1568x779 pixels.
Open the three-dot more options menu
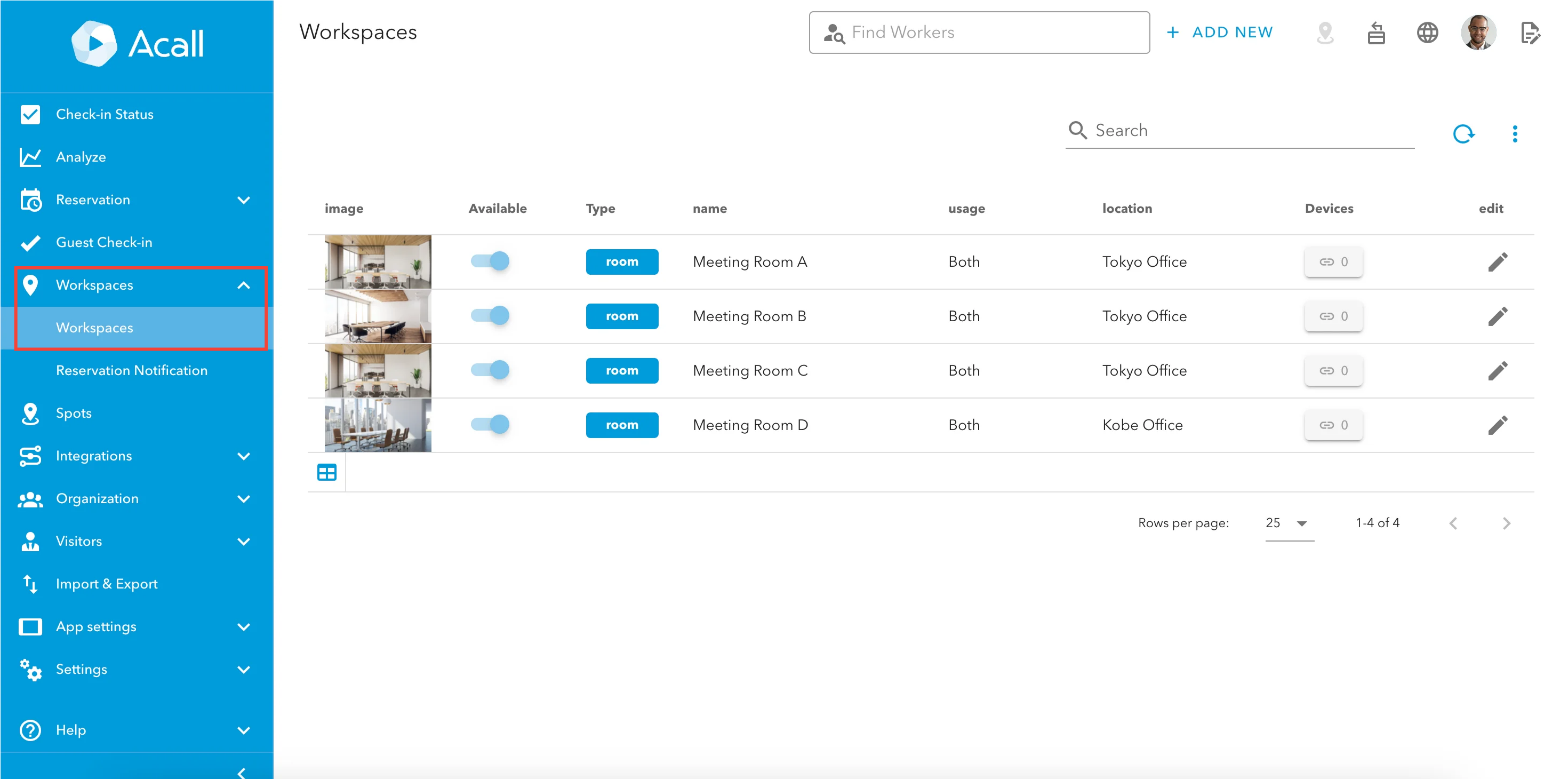[x=1515, y=133]
